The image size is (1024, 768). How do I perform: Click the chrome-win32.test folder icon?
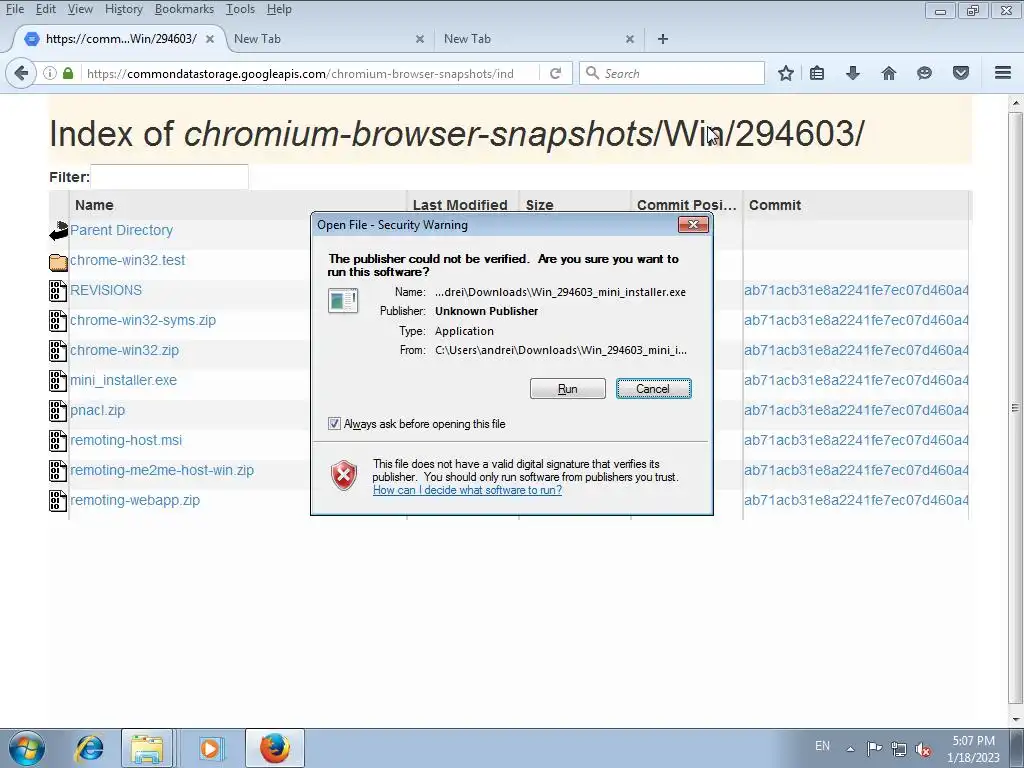coord(58,262)
